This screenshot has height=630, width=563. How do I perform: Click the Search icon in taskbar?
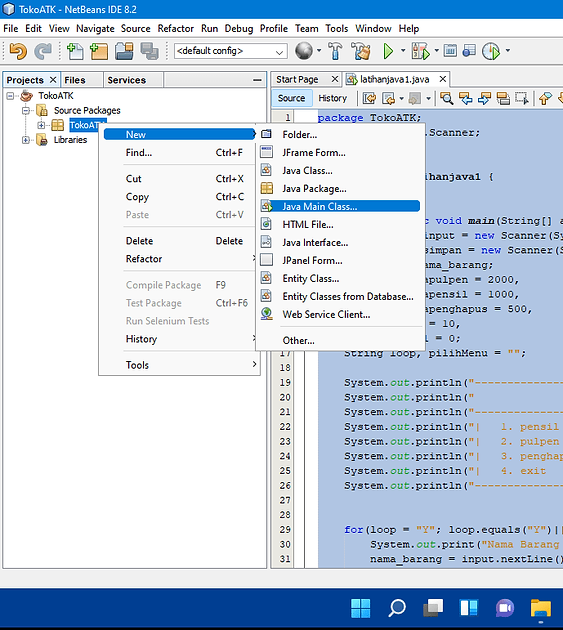[x=397, y=608]
